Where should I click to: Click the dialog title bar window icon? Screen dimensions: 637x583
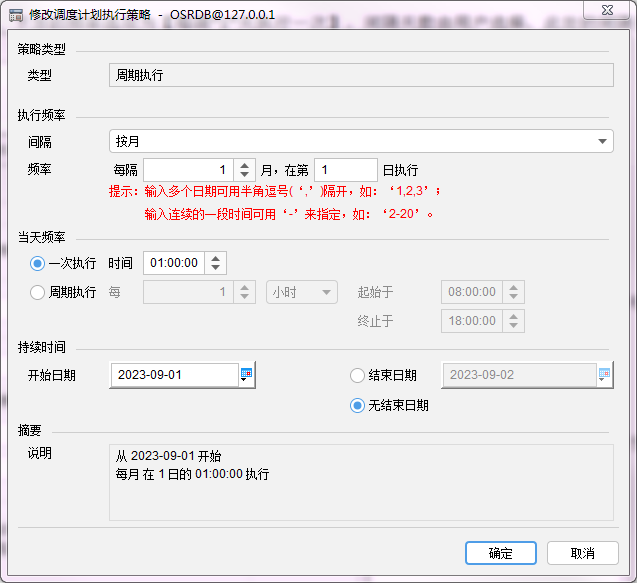pos(16,15)
